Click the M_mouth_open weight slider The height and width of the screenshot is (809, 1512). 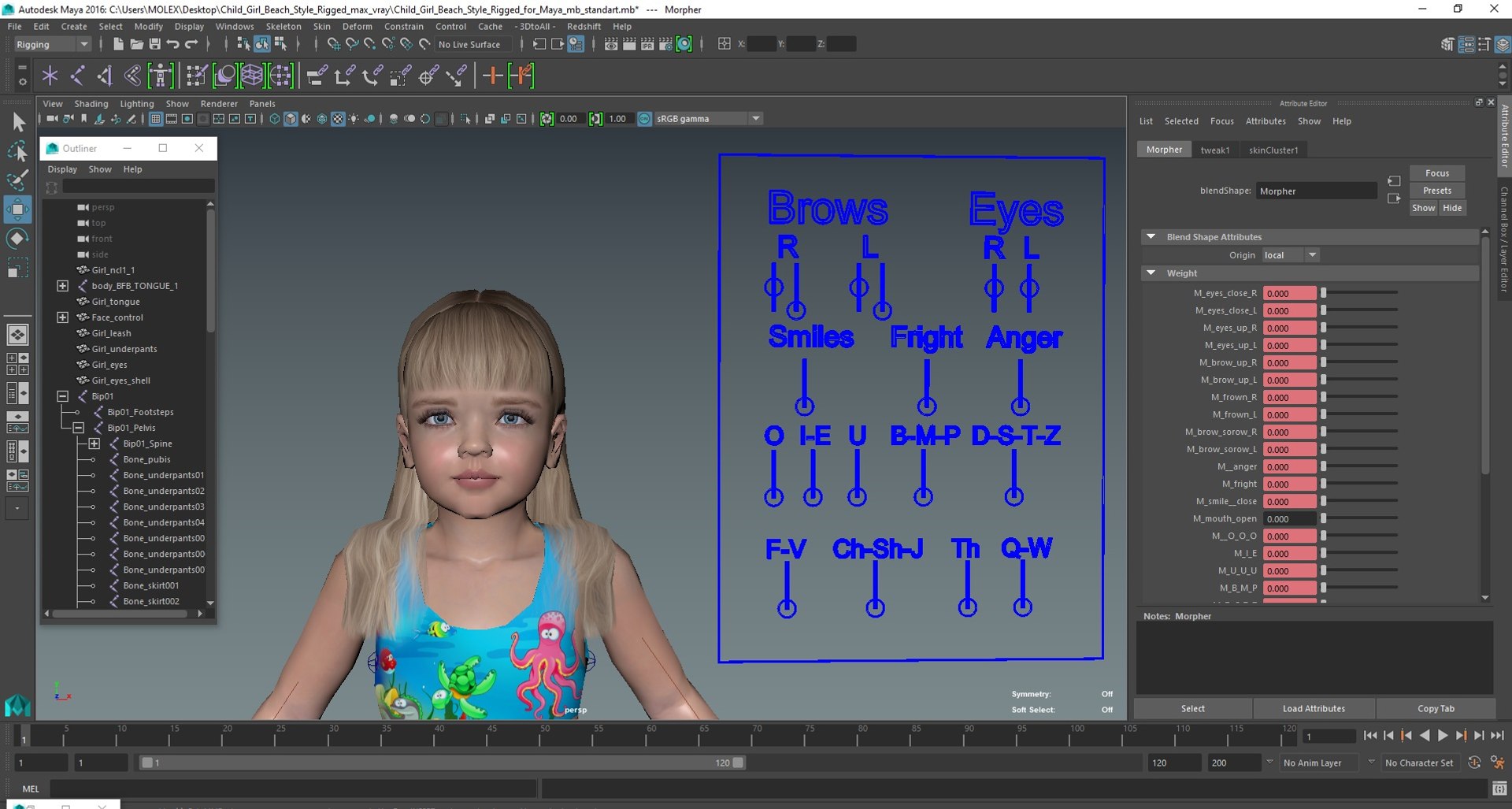tap(1360, 518)
